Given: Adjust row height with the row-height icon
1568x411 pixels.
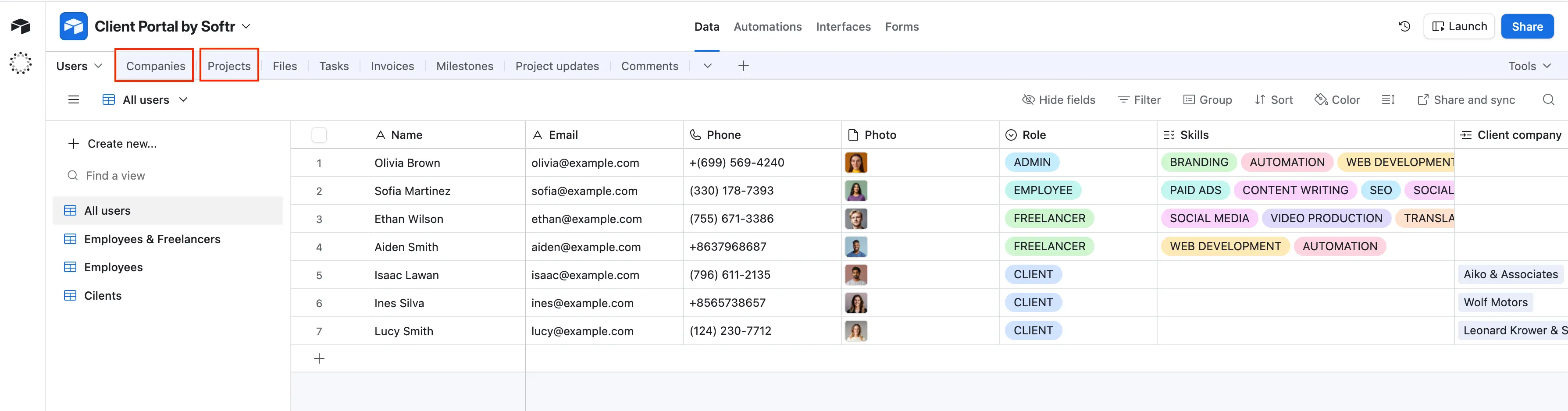Looking at the screenshot, I should tap(1388, 99).
